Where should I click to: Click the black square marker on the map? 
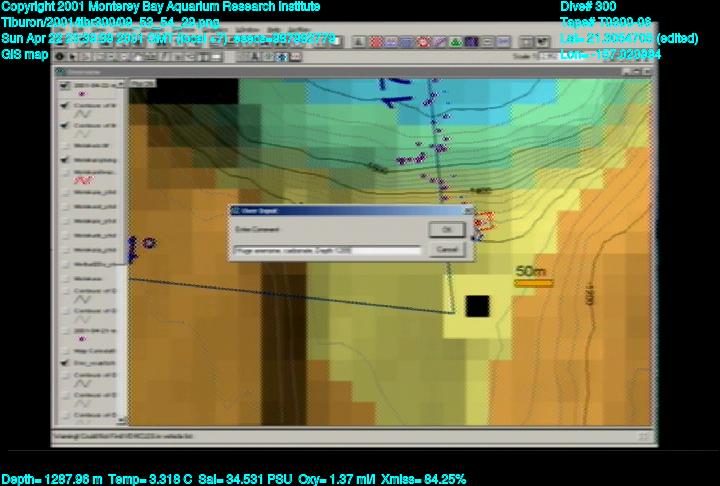pyautogui.click(x=477, y=306)
